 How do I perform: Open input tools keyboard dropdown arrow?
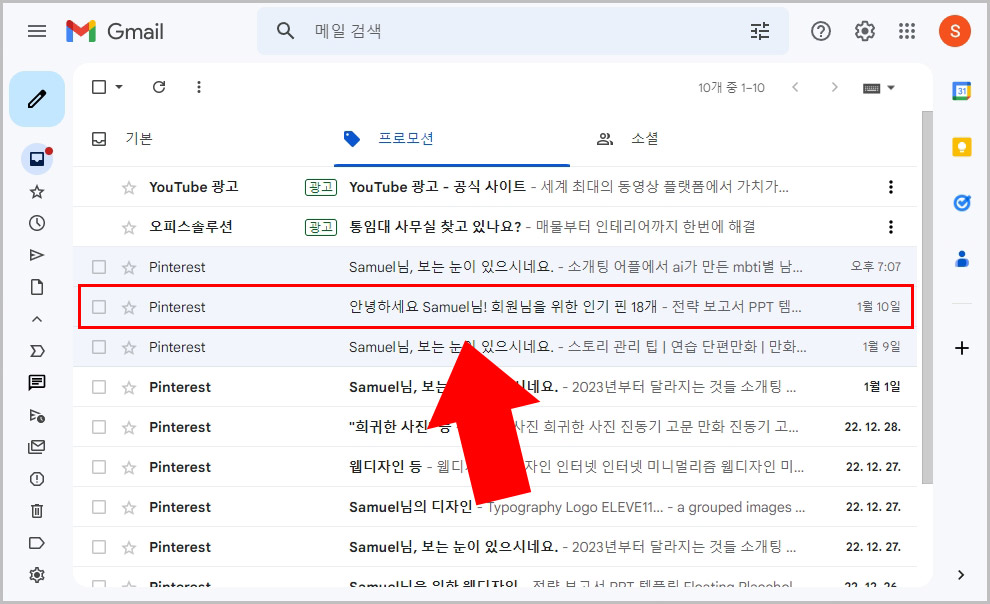click(891, 88)
